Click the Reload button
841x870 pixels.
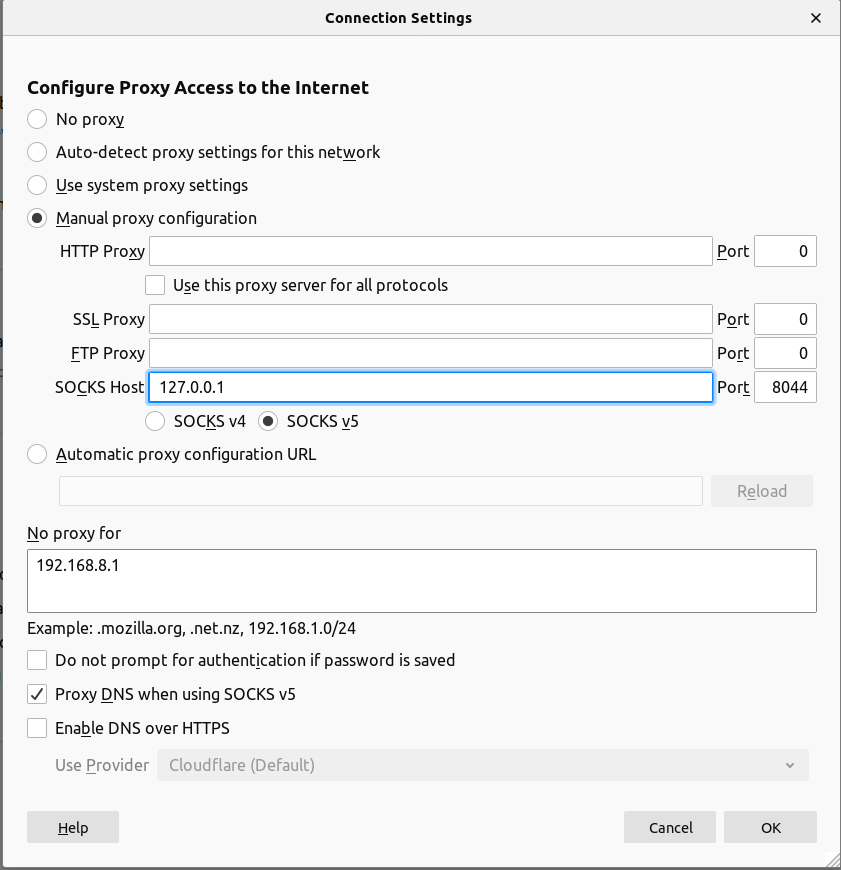tap(761, 490)
